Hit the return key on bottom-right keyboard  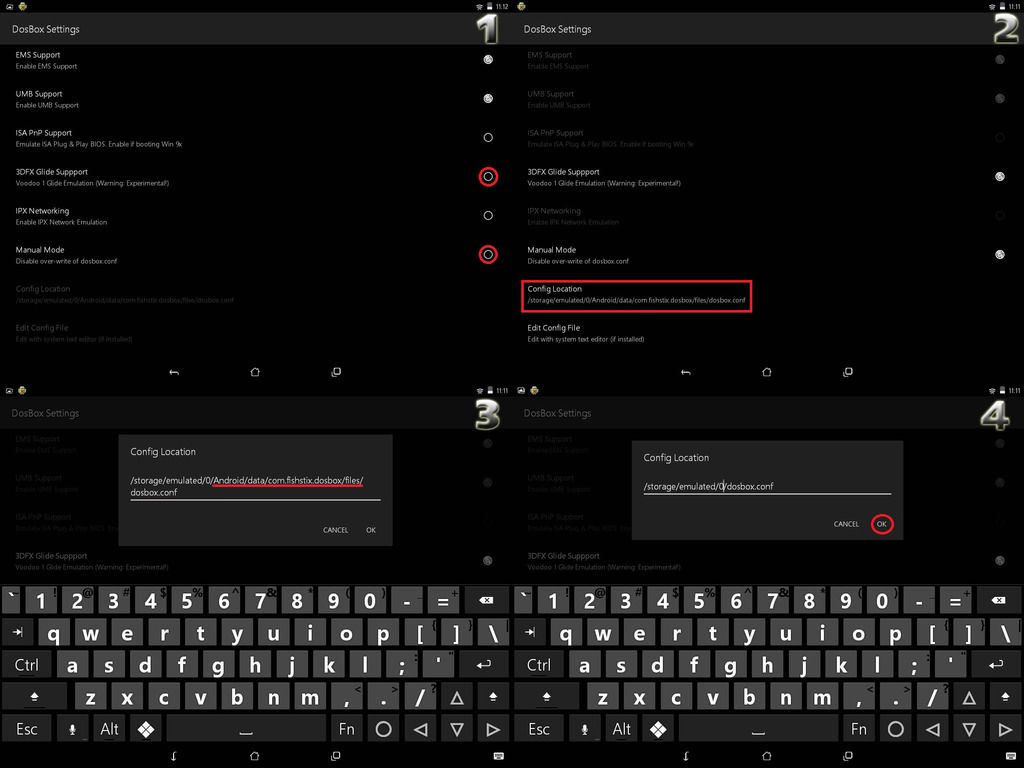[995, 664]
